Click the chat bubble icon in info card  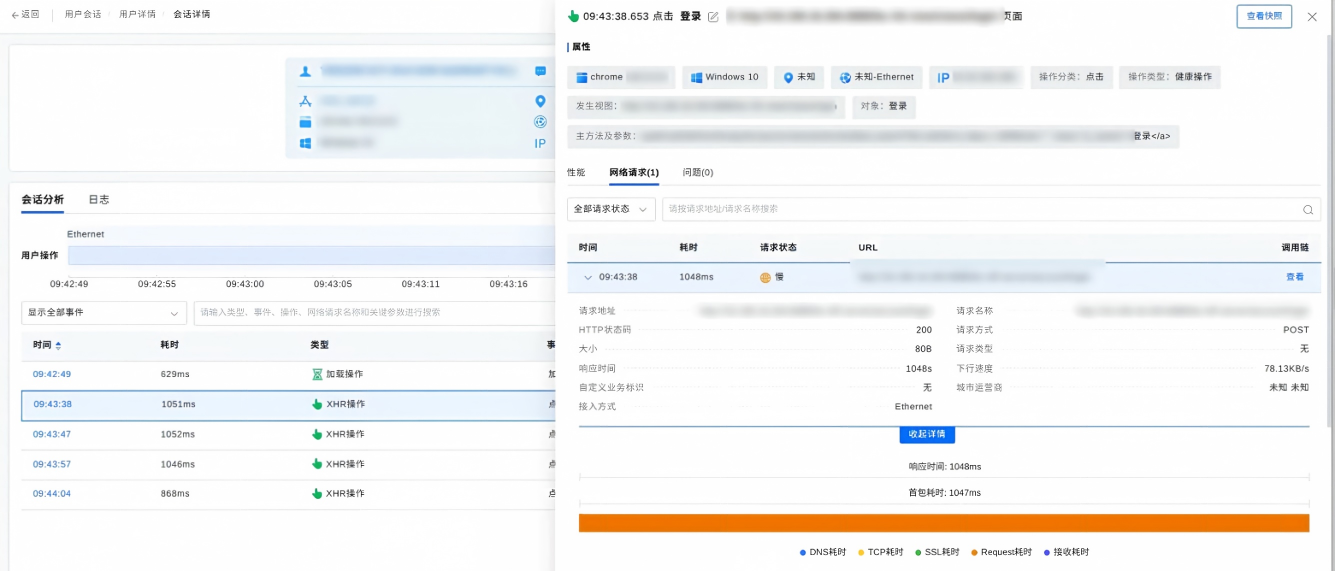(x=540, y=71)
